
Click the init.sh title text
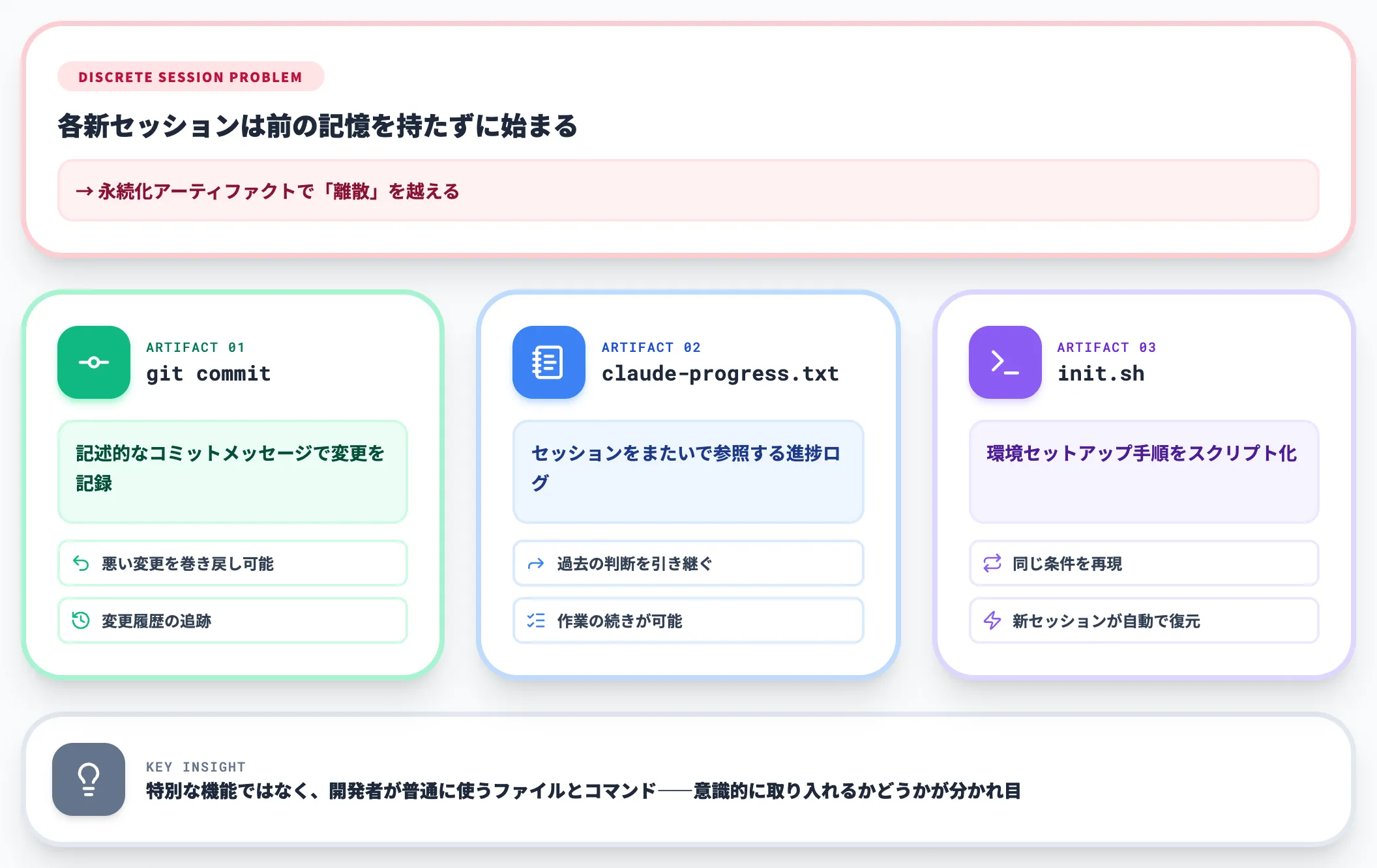tap(1101, 373)
